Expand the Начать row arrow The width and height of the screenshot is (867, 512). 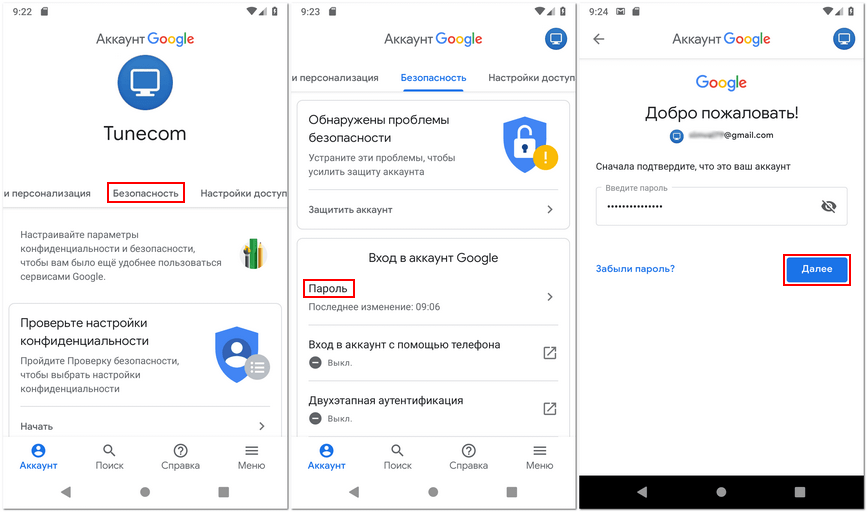pos(262,426)
